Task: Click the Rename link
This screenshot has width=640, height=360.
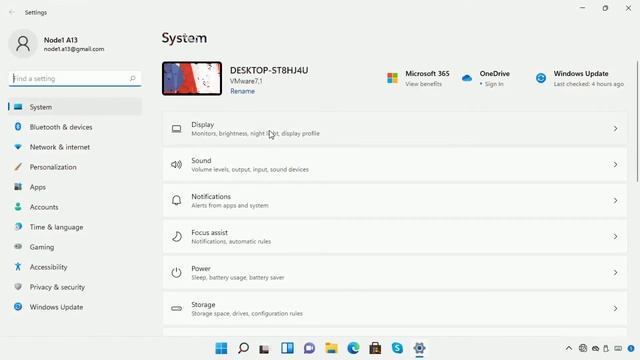Action: click(242, 91)
